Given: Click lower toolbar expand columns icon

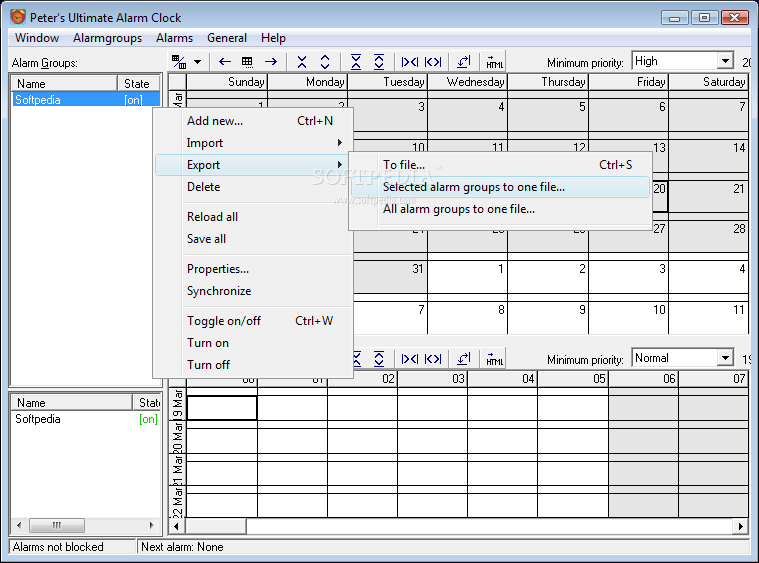Looking at the screenshot, I should click(433, 359).
